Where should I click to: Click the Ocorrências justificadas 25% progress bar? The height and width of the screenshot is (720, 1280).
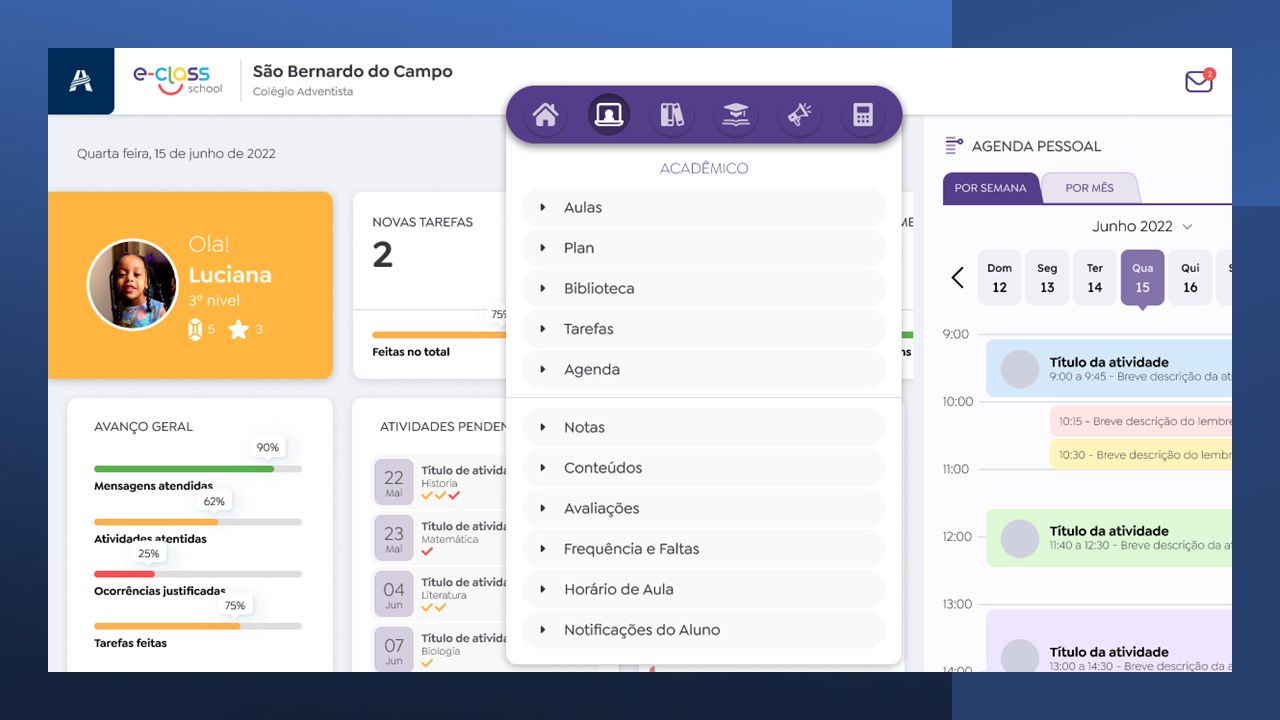pos(198,574)
